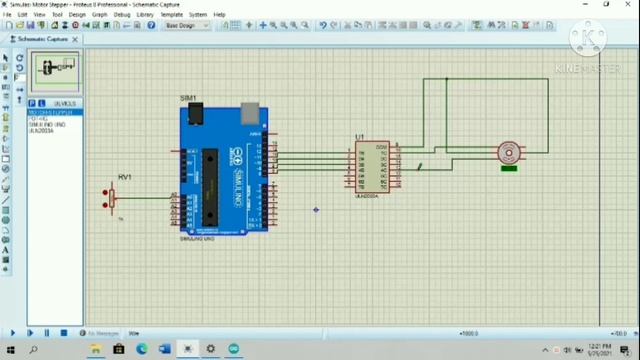Open the Library menu
Viewport: 640px width, 360px height.
[x=145, y=15]
